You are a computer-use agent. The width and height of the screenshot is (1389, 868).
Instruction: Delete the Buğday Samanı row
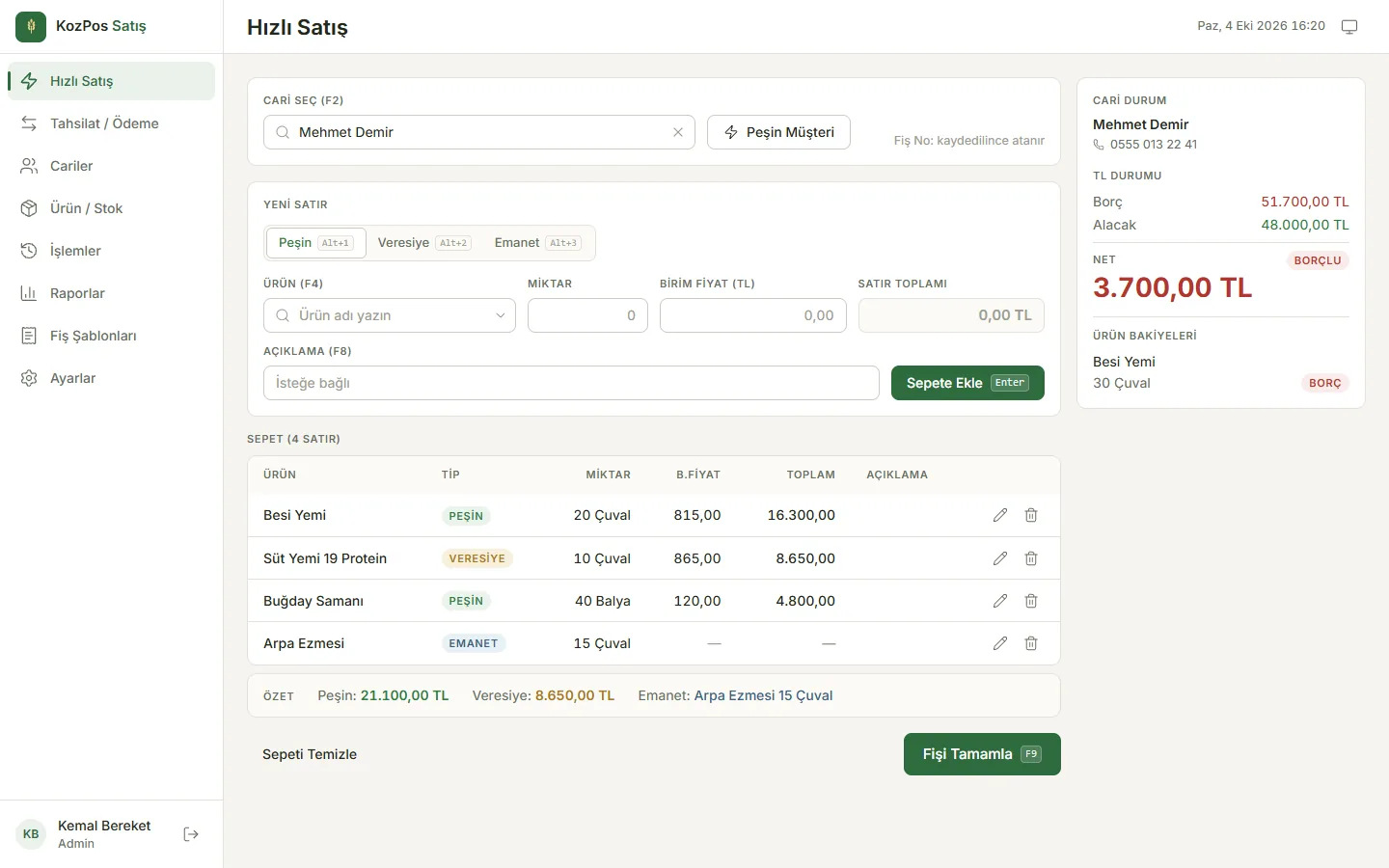click(1031, 601)
